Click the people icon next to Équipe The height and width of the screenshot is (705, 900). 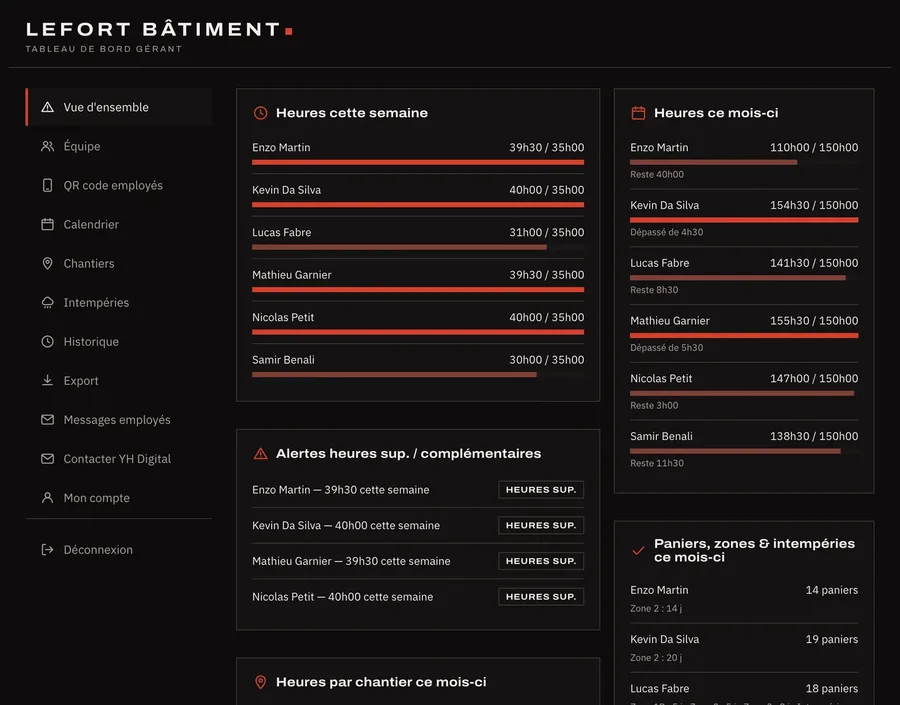[x=48, y=146]
